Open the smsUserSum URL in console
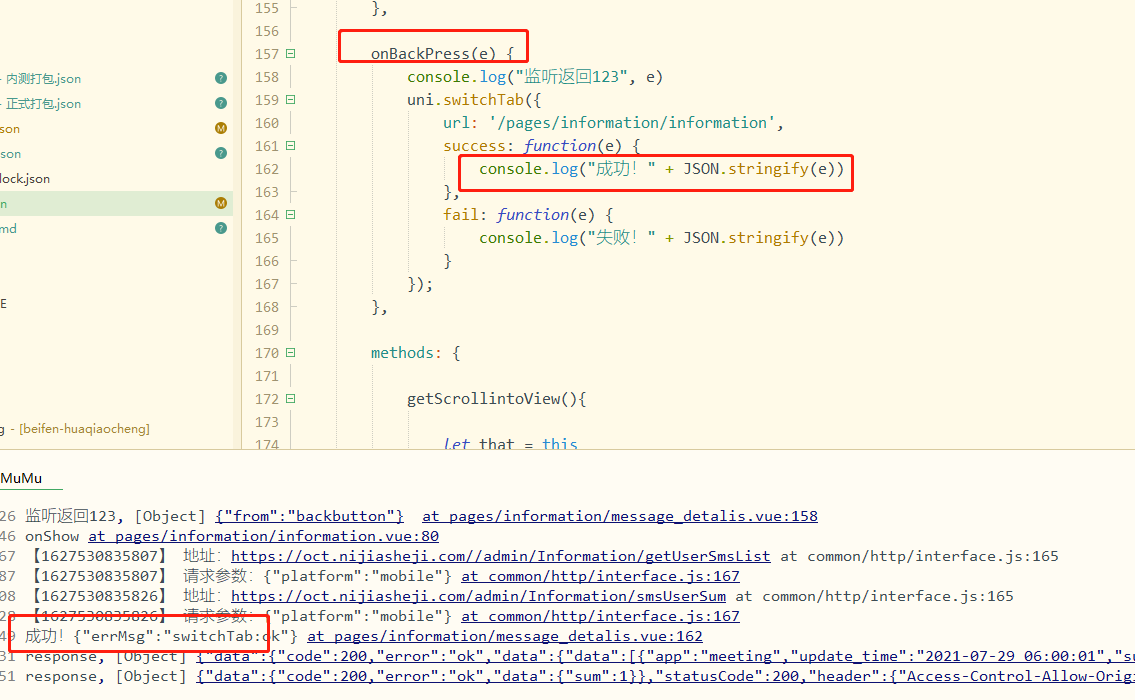1135x700 pixels. point(478,596)
